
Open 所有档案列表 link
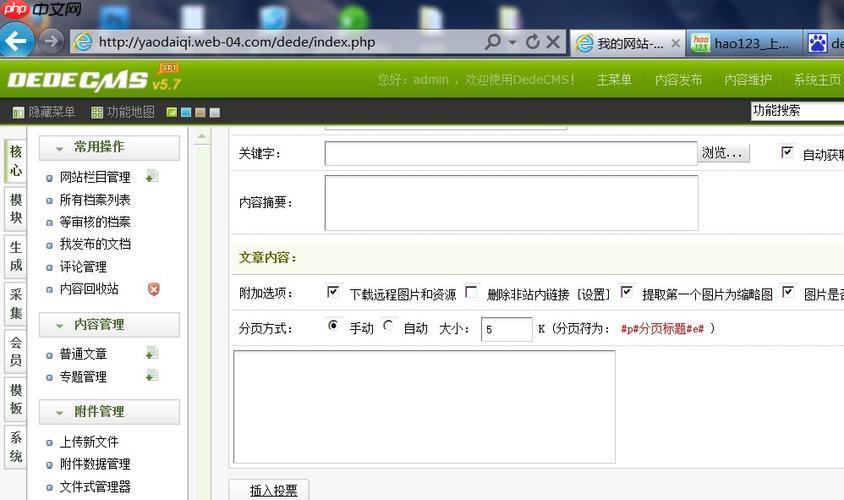[x=95, y=200]
